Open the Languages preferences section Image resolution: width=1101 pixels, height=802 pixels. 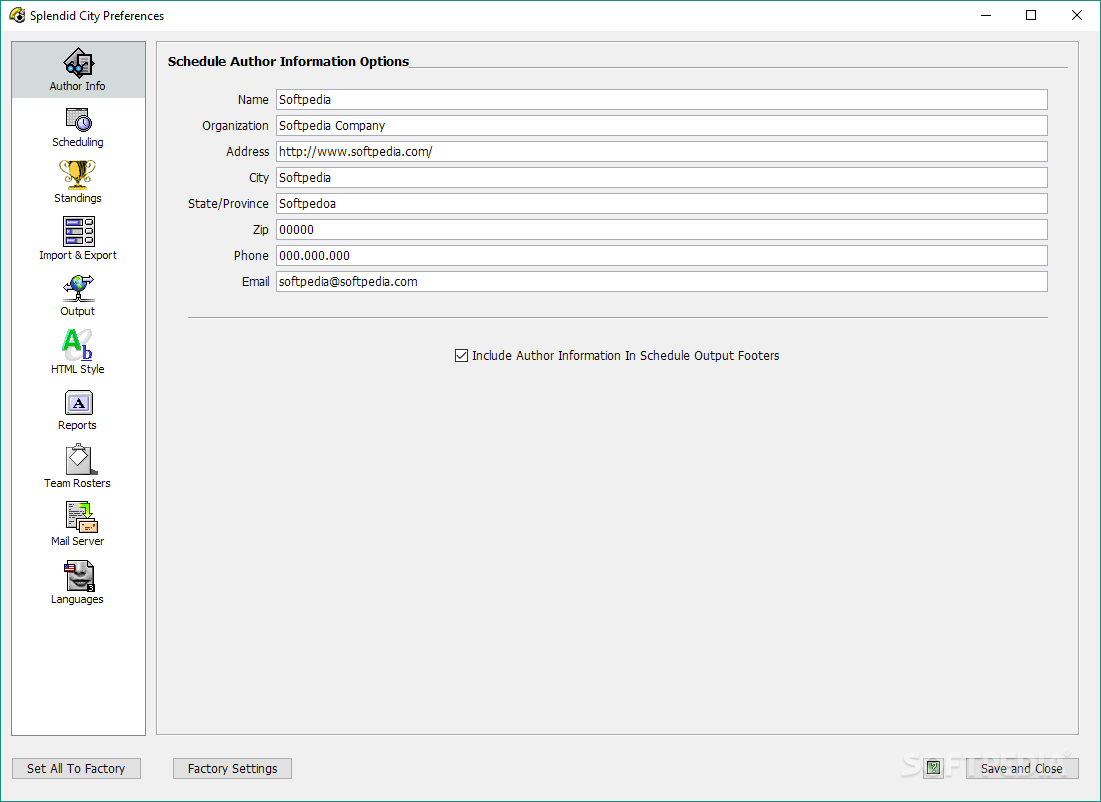pos(78,582)
